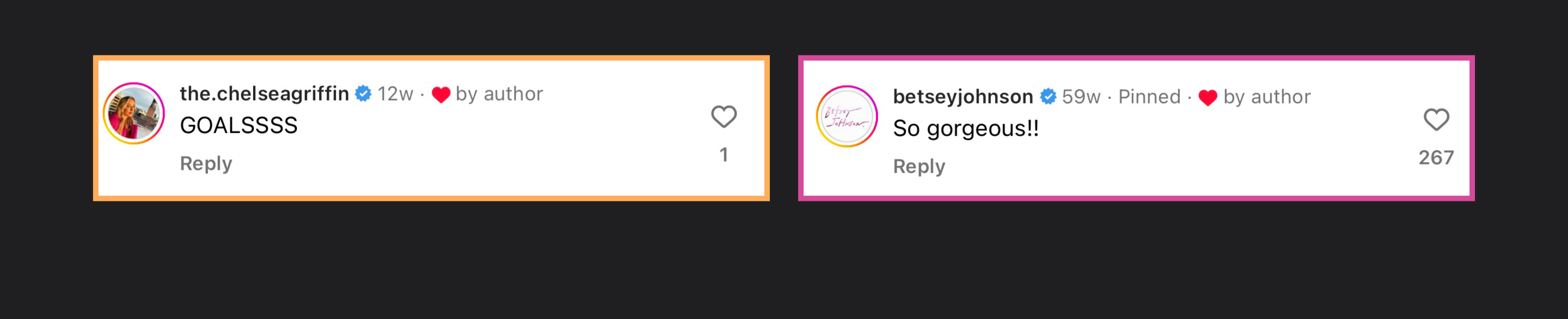The width and height of the screenshot is (1568, 319).
Task: Click the GOALSSSS comment text
Action: (x=238, y=125)
